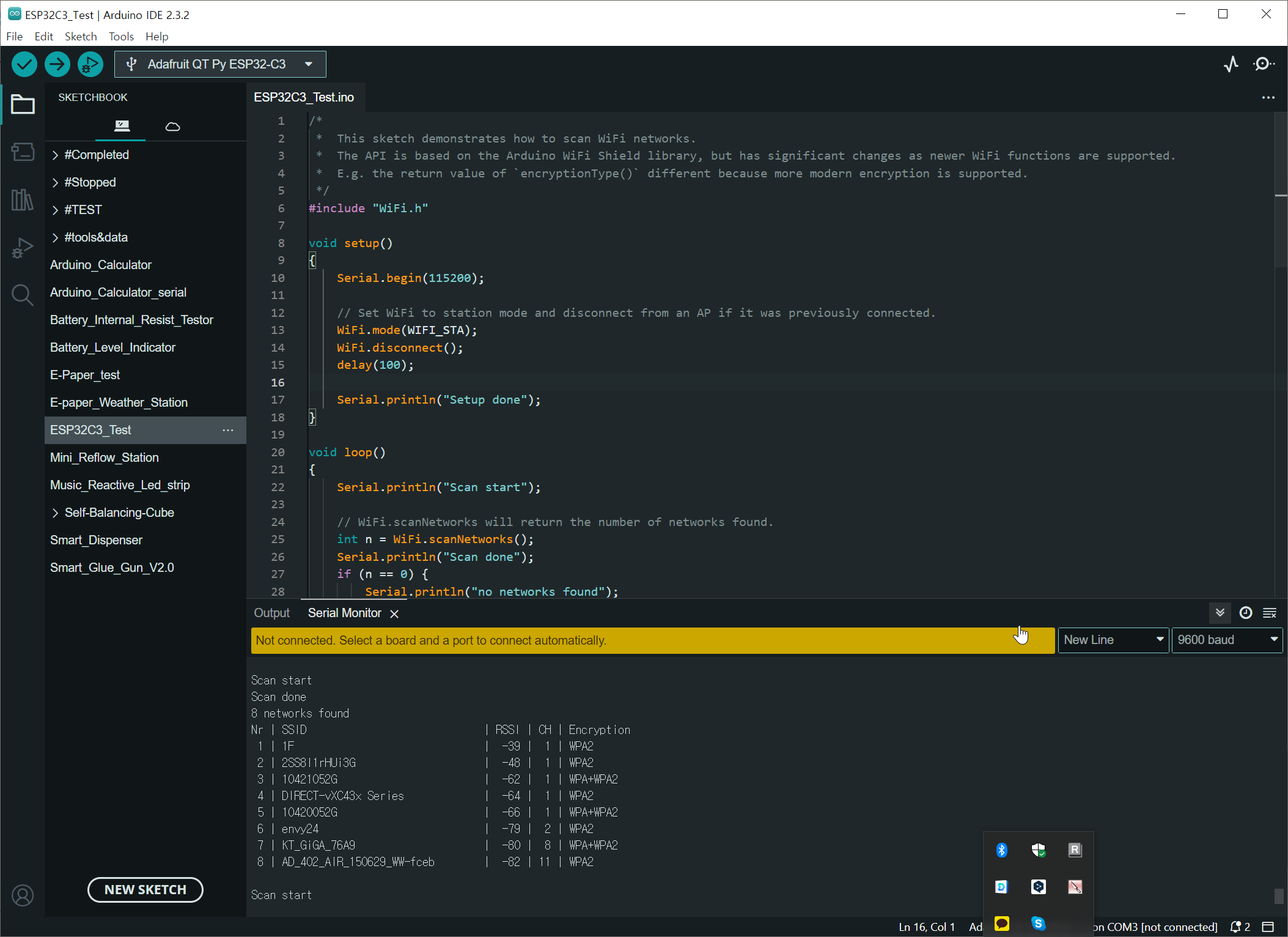This screenshot has height=937, width=1288.
Task: Open E-Paper_test sketch
Action: [145, 375]
